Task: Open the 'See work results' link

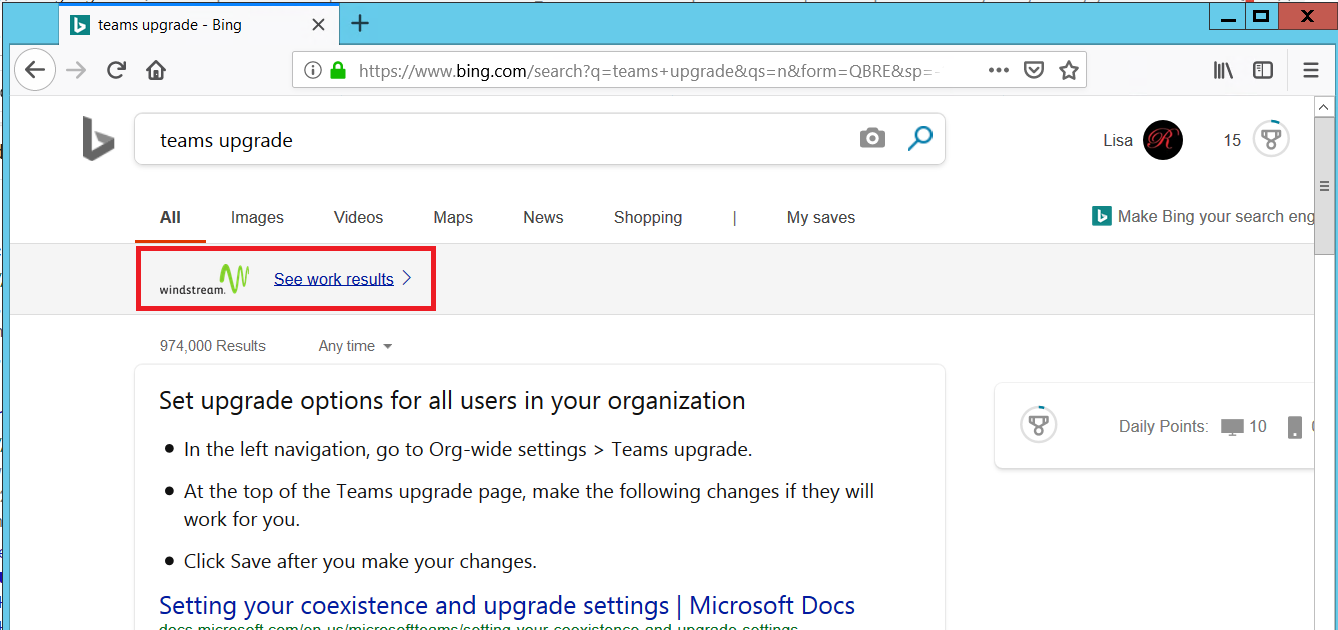Action: click(334, 279)
